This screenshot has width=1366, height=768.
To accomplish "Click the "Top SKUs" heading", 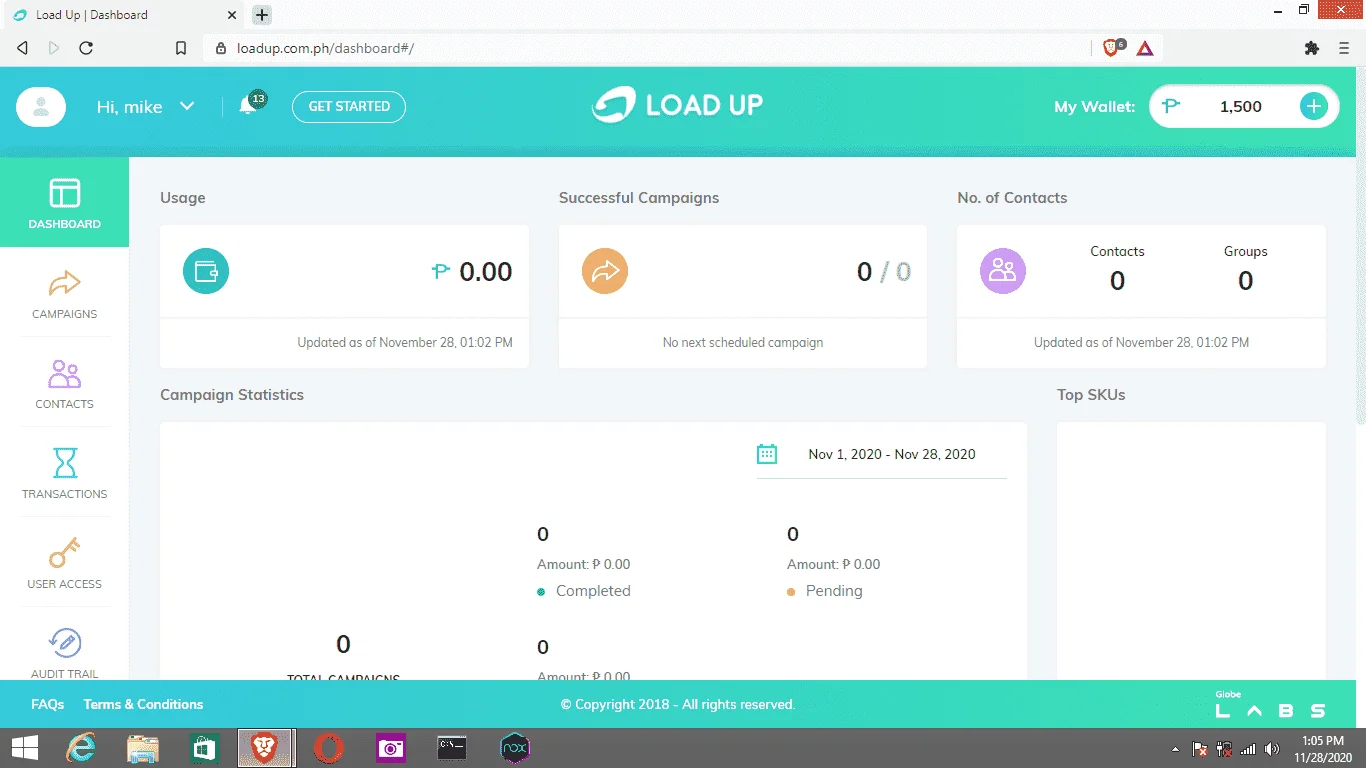I will [x=1091, y=395].
